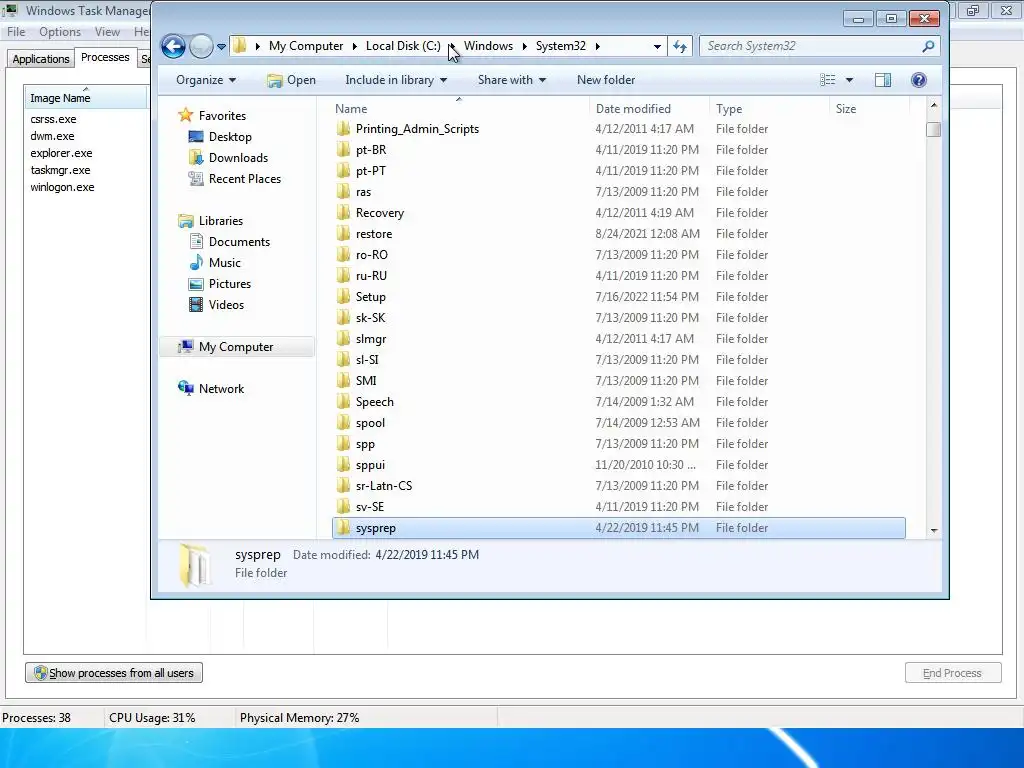Select the sysprep folder icon
The width and height of the screenshot is (1024, 768).
344,528
